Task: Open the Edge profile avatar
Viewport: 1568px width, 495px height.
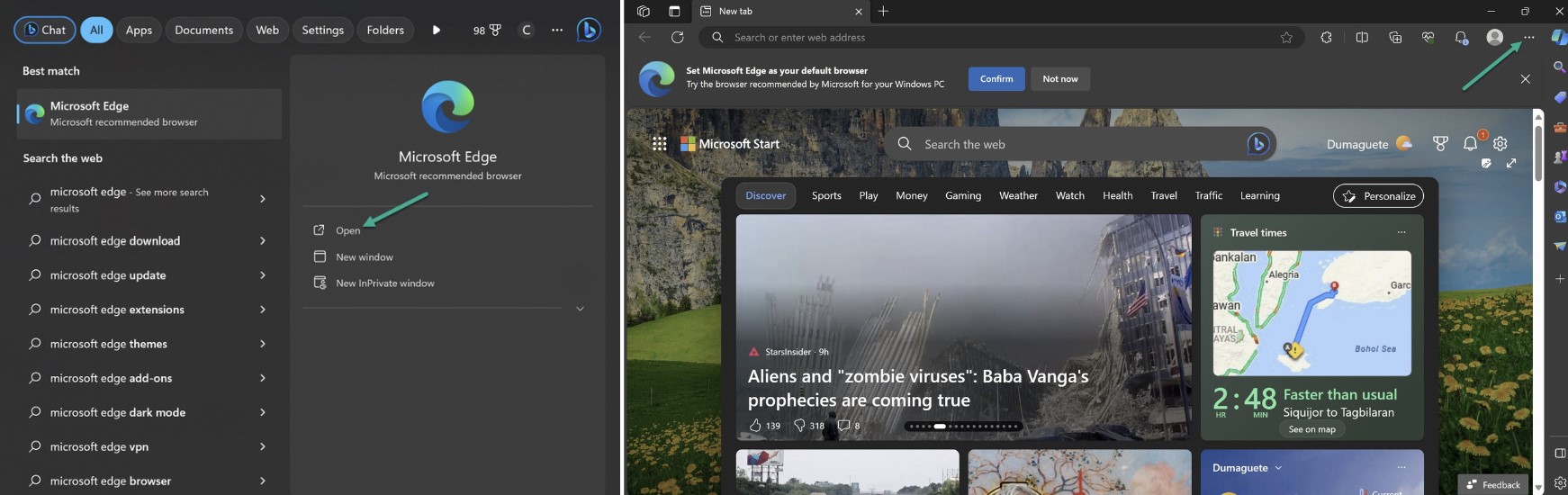Action: tap(1495, 37)
